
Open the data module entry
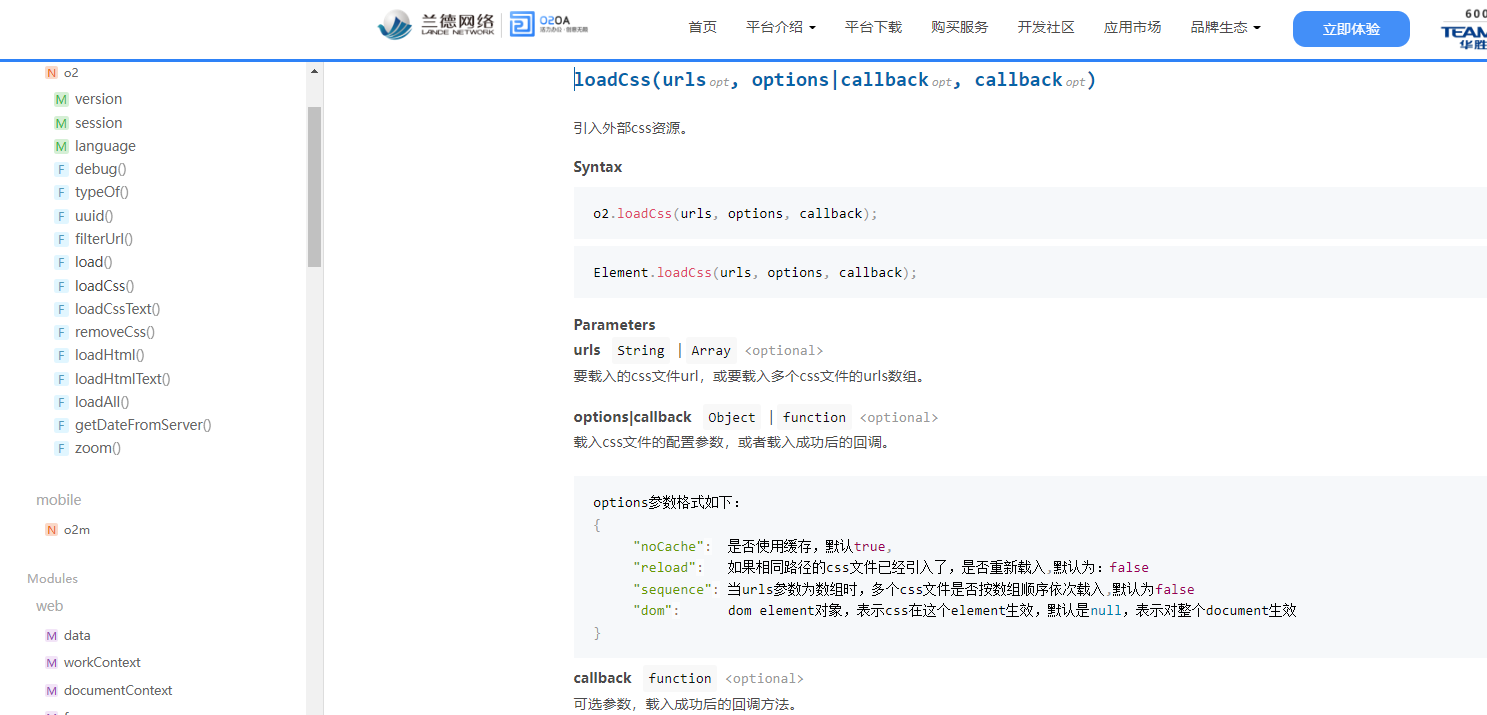click(x=77, y=635)
